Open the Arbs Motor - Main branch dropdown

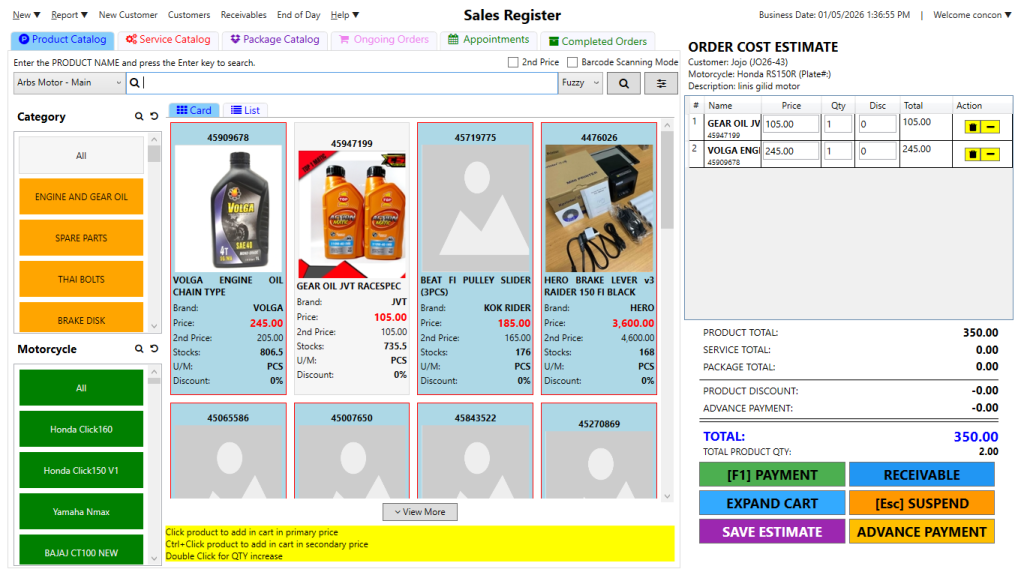pyautogui.click(x=69, y=83)
